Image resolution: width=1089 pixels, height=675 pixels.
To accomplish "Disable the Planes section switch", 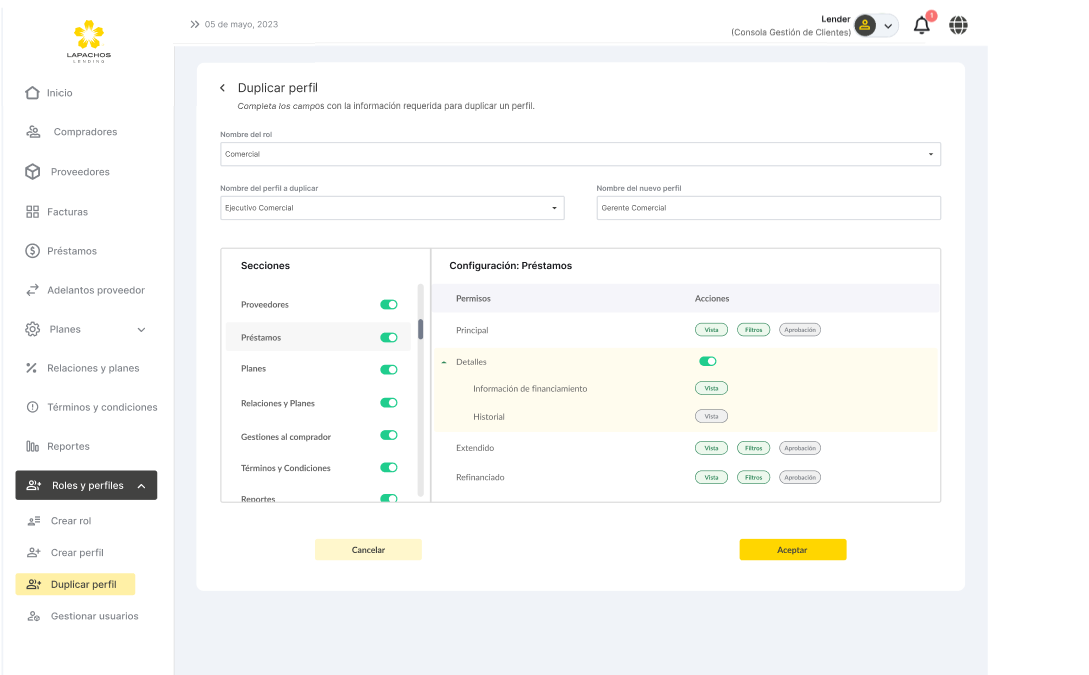I will click(389, 369).
